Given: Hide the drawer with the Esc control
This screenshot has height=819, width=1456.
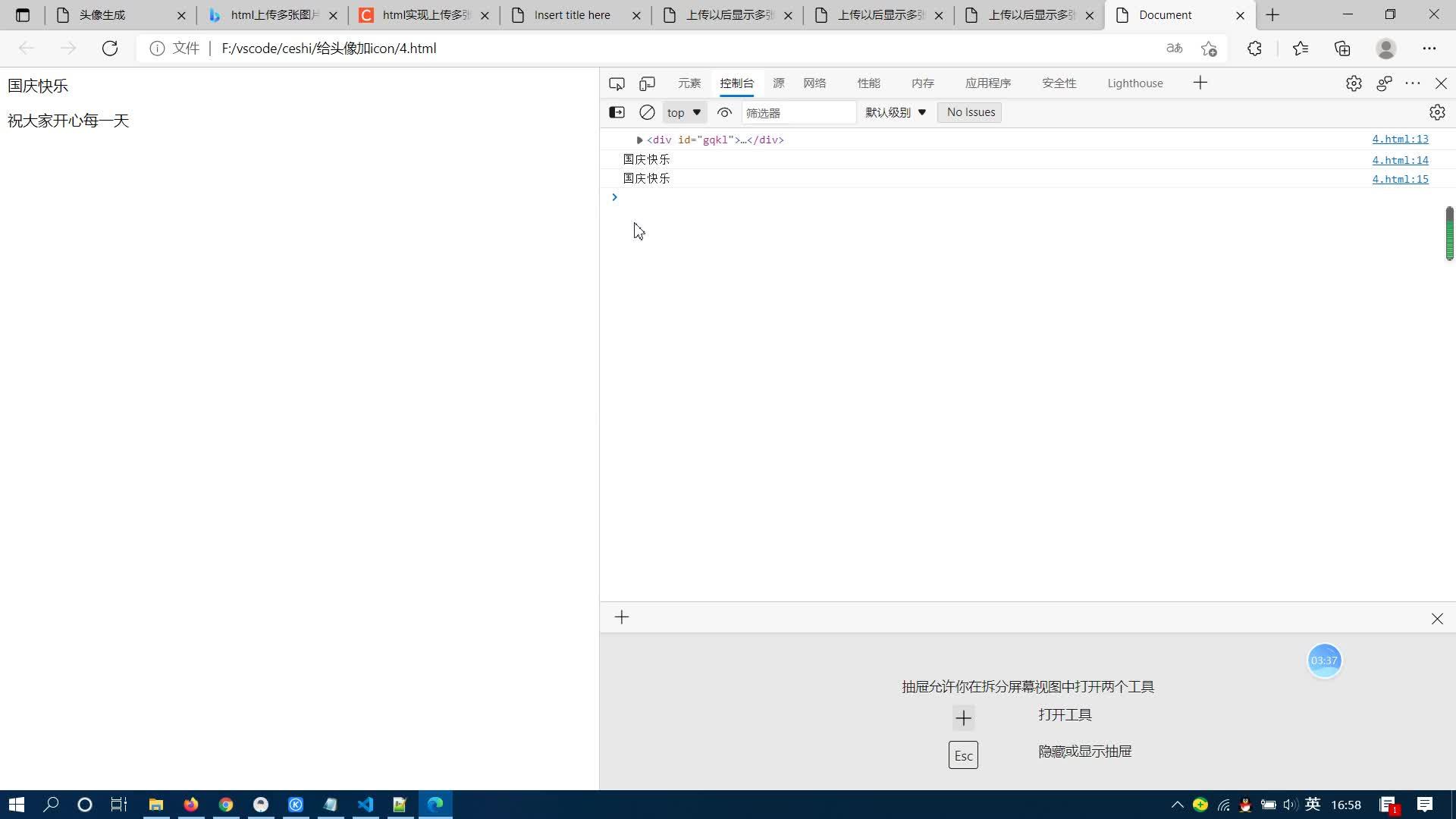Looking at the screenshot, I should 962,755.
